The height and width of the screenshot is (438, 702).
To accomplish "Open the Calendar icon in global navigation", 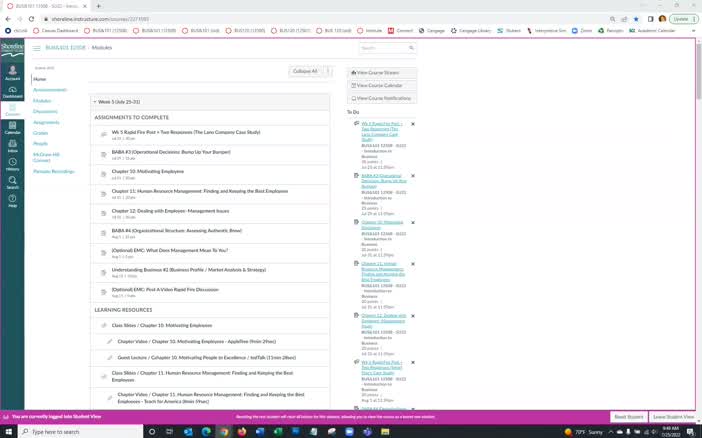I will 12,127.
